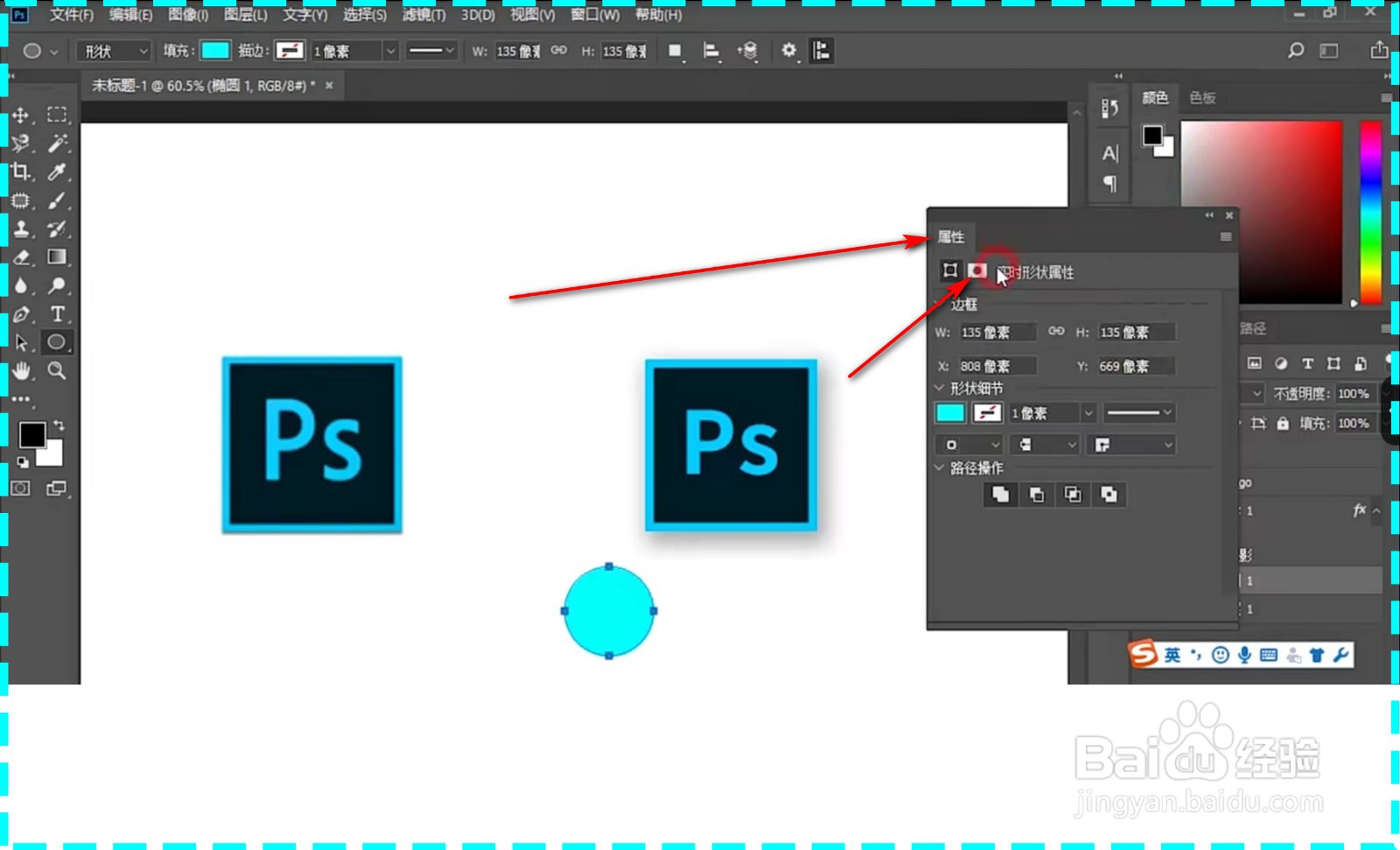This screenshot has height=850, width=1400.
Task: Open stroke alignment dropdown in Properties
Action: click(x=969, y=445)
